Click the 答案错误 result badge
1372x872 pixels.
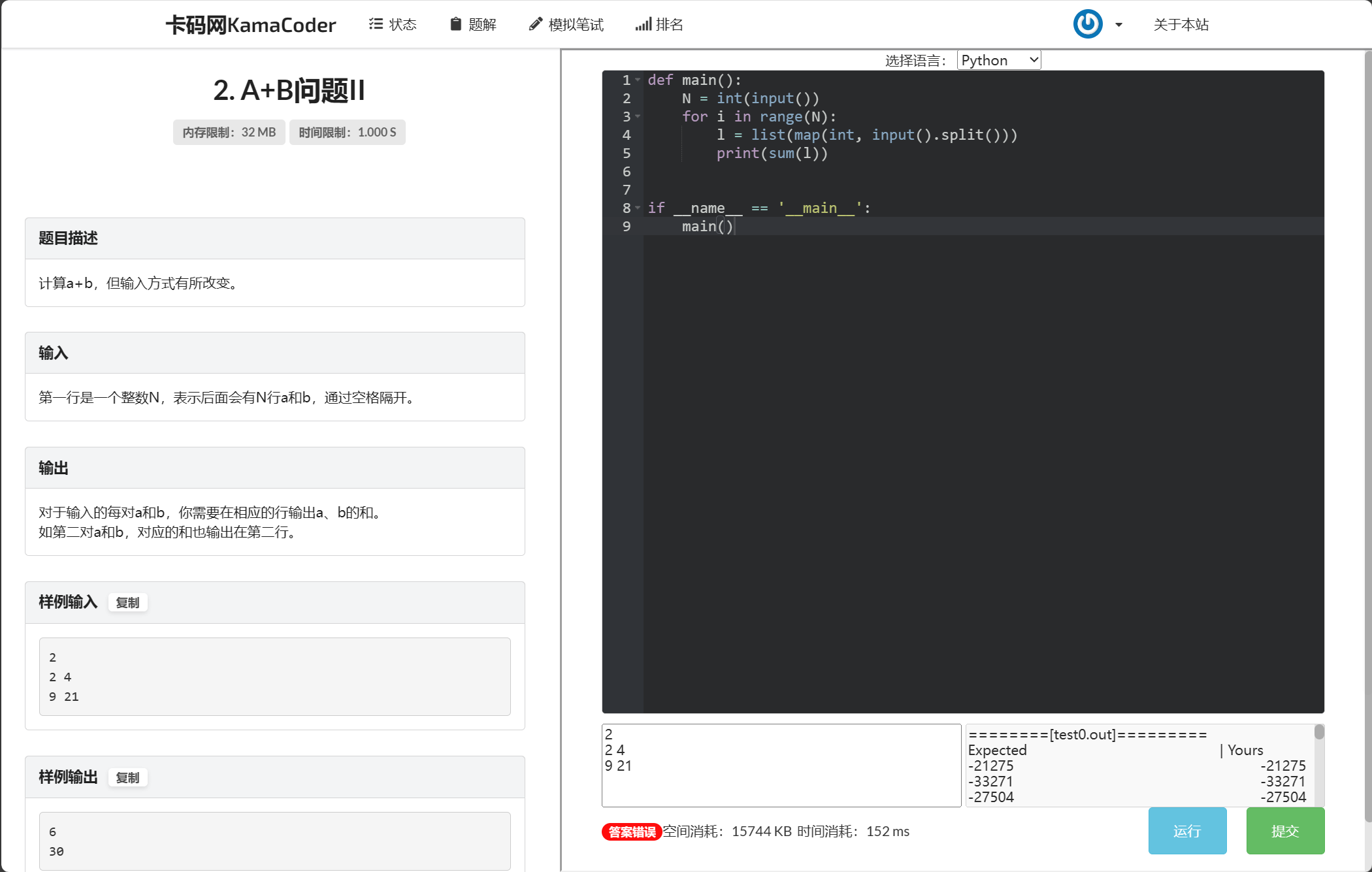coord(630,831)
